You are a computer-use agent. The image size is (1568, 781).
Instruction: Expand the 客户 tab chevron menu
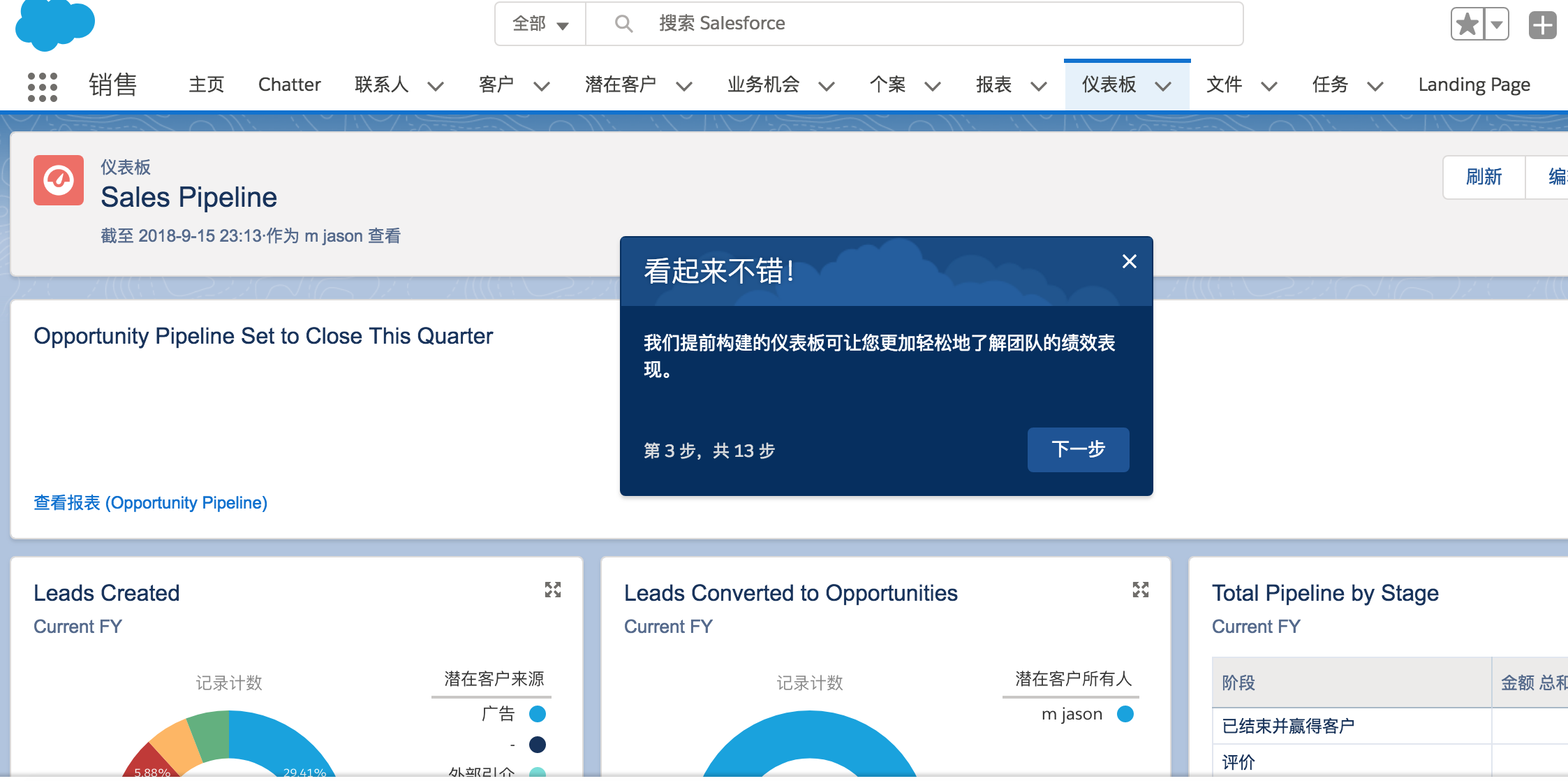pos(542,86)
